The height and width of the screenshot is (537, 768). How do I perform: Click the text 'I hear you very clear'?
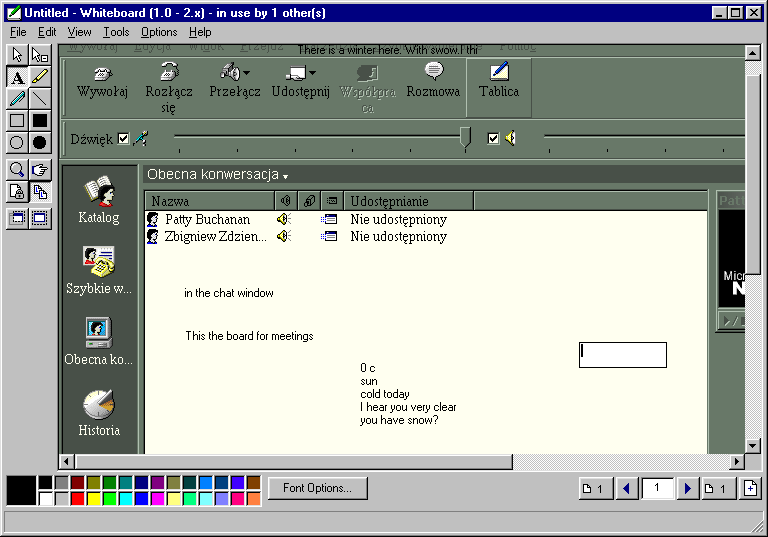(x=408, y=407)
